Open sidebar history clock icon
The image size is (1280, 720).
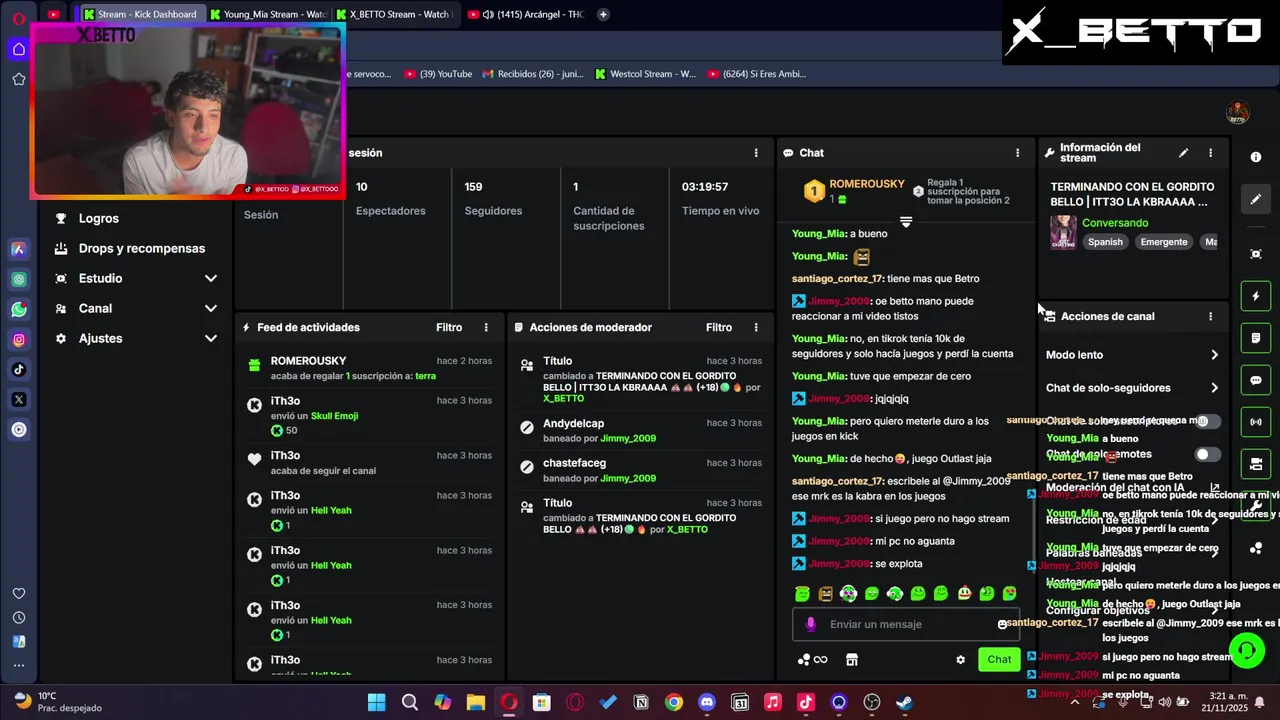pos(19,617)
